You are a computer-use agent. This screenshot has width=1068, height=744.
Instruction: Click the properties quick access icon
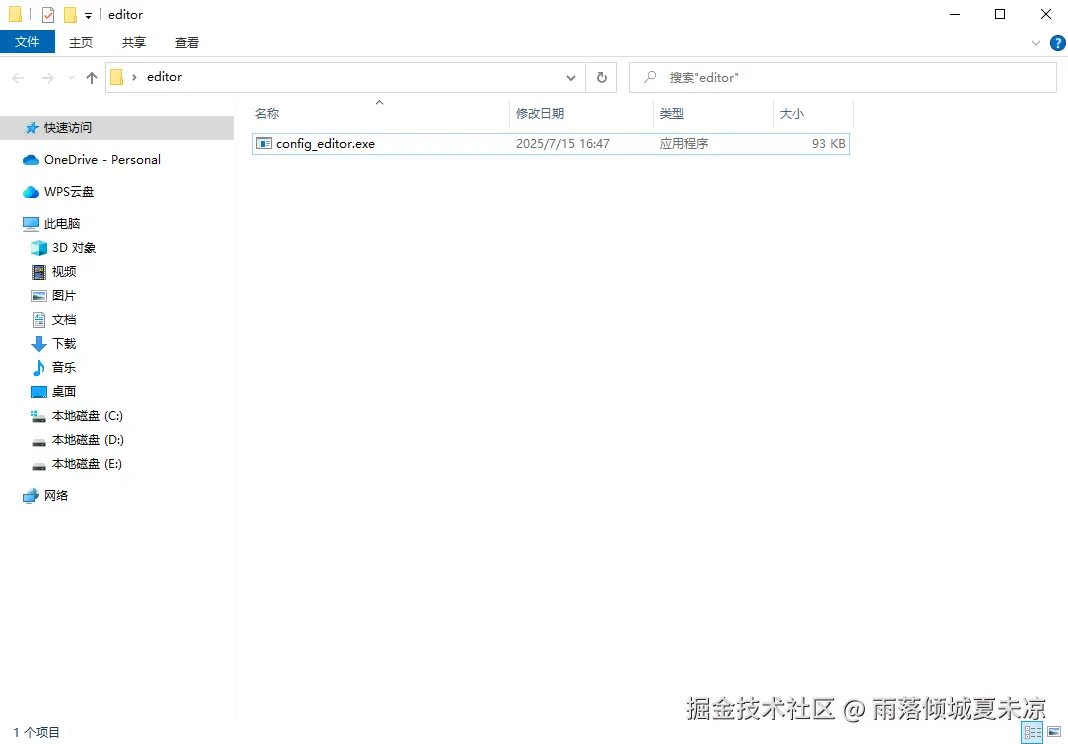[x=48, y=14]
